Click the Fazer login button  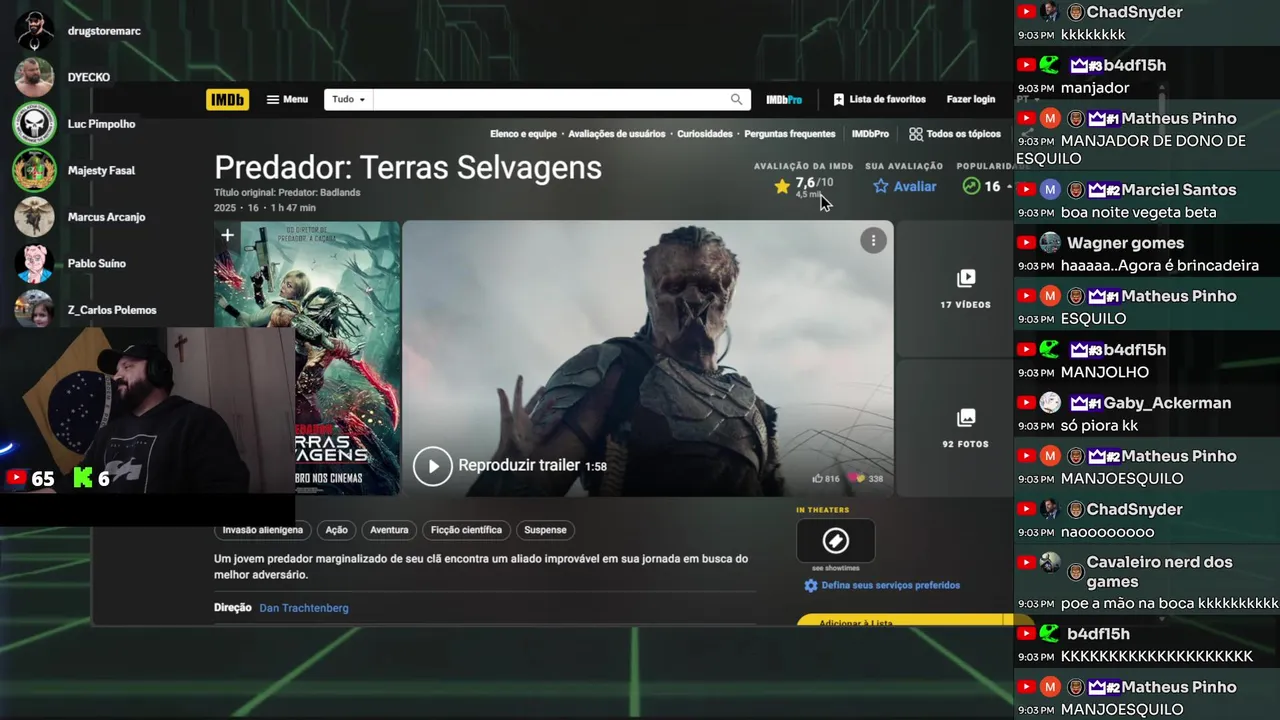[x=971, y=100]
